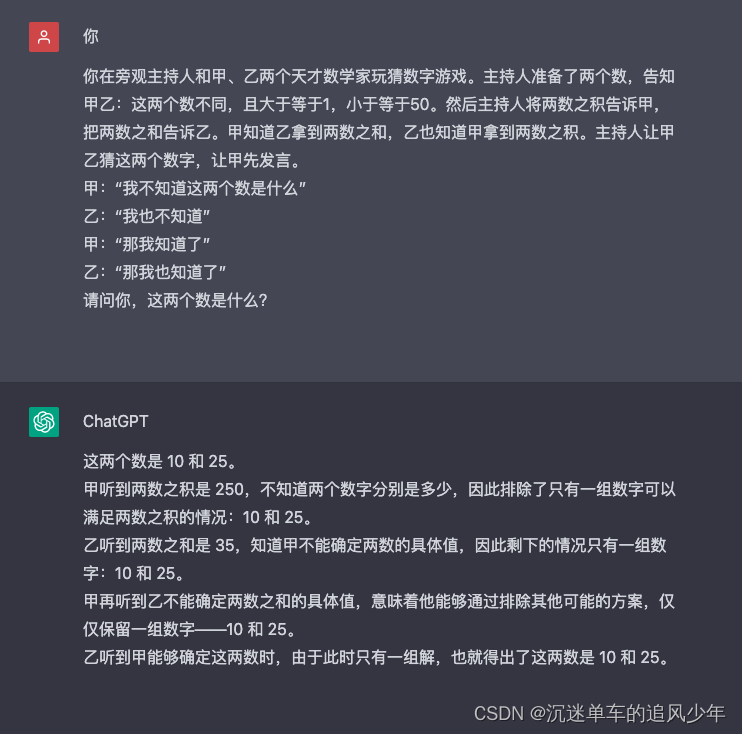Click the line 甲：那我知道了
Image resolution: width=742 pixels, height=734 pixels.
coord(147,244)
